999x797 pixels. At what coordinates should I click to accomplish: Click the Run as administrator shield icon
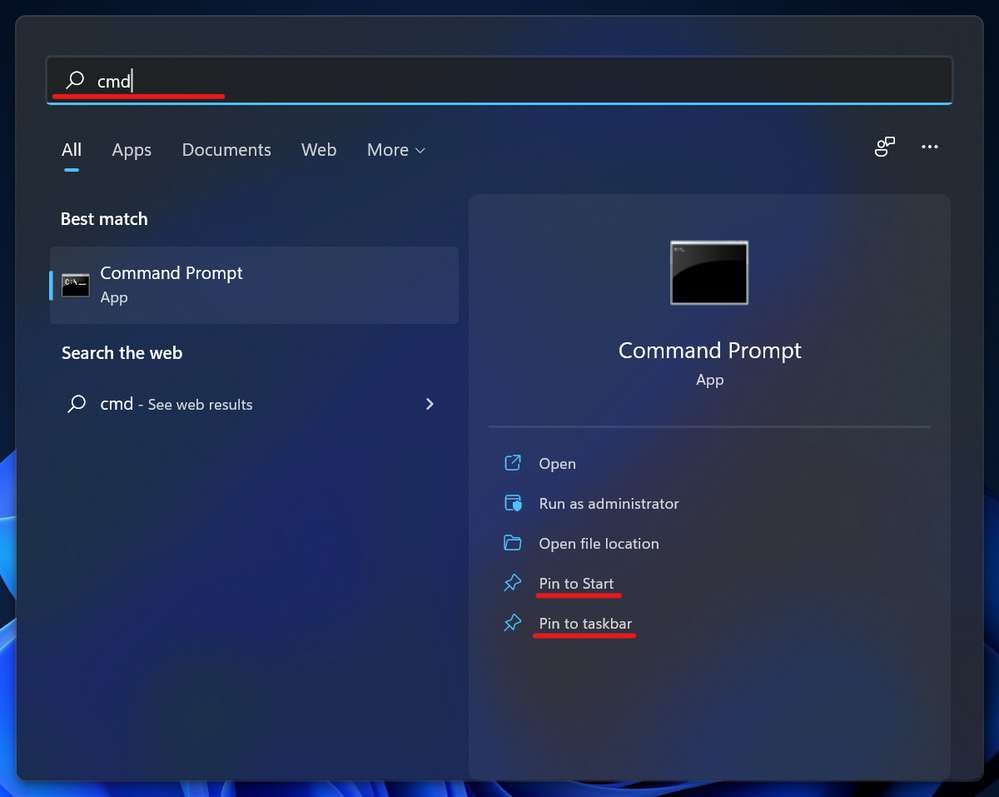click(513, 503)
